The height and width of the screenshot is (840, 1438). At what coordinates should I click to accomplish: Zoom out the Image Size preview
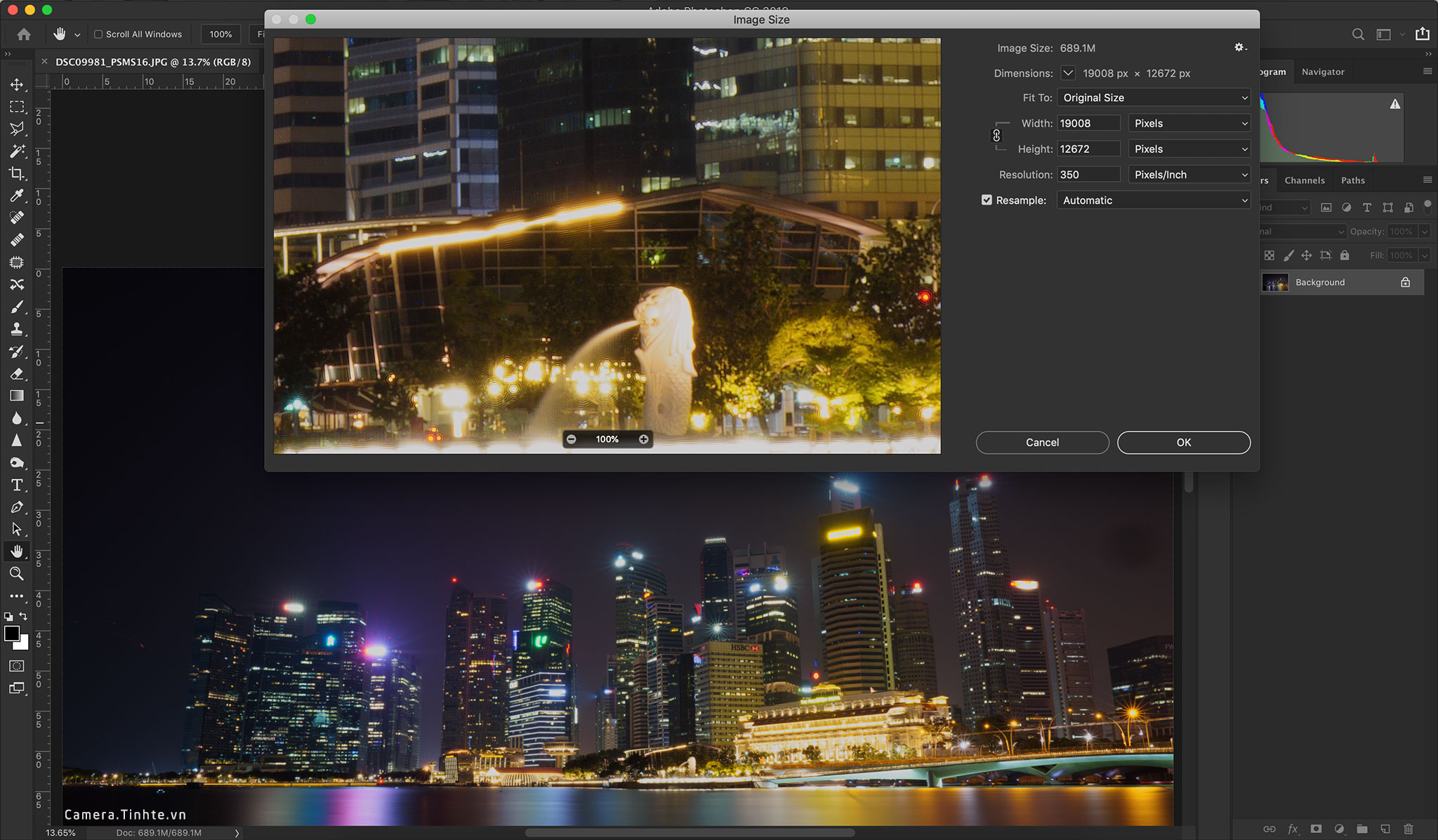point(572,439)
